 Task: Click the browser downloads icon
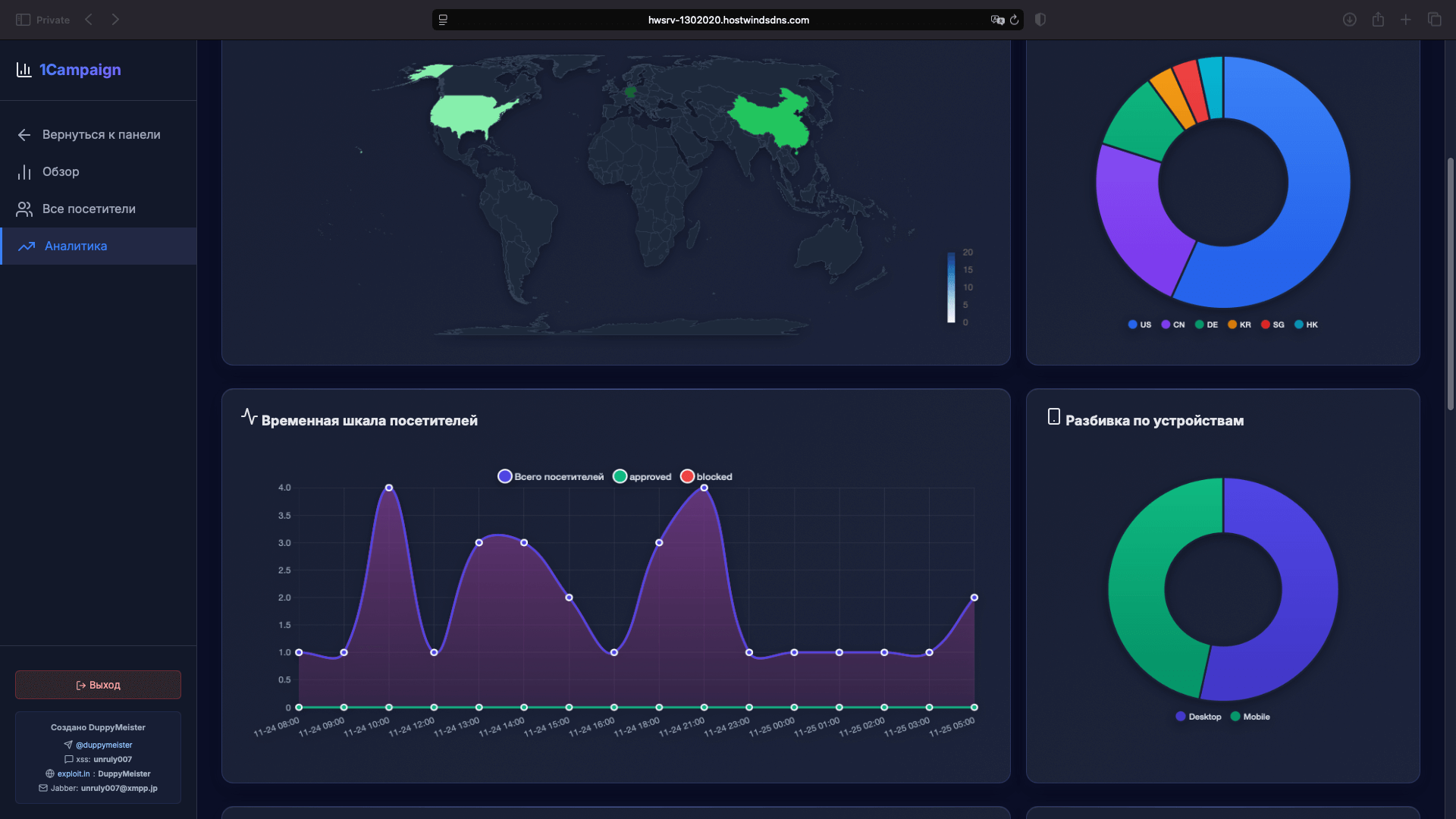1349,20
